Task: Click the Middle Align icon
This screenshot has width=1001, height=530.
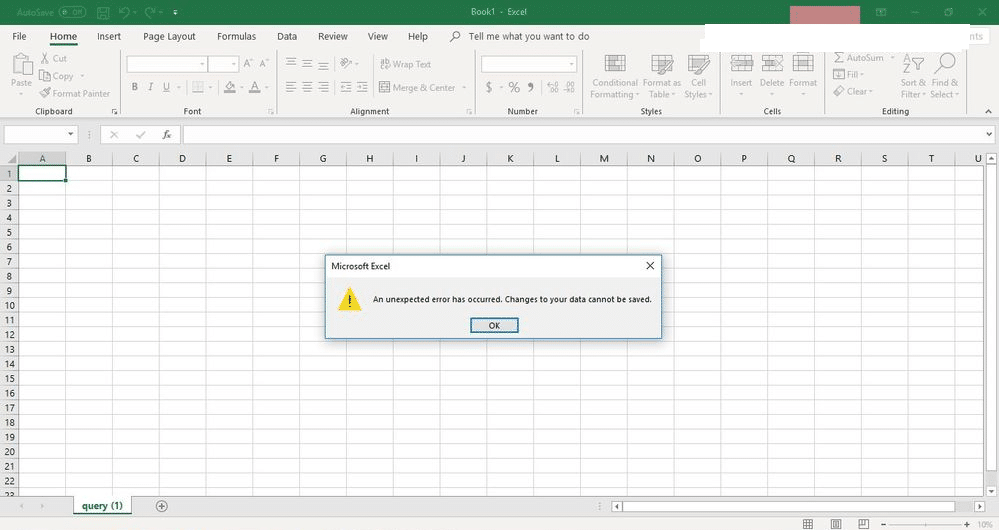Action: [307, 63]
